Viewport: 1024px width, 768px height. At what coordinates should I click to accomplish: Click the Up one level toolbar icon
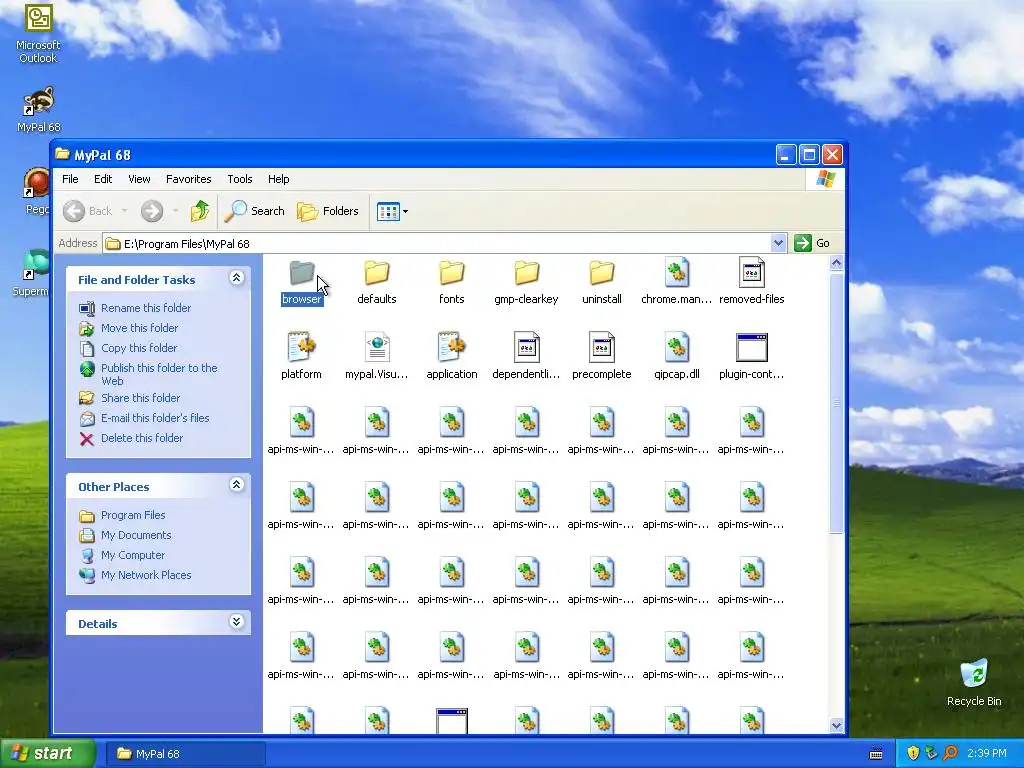200,211
